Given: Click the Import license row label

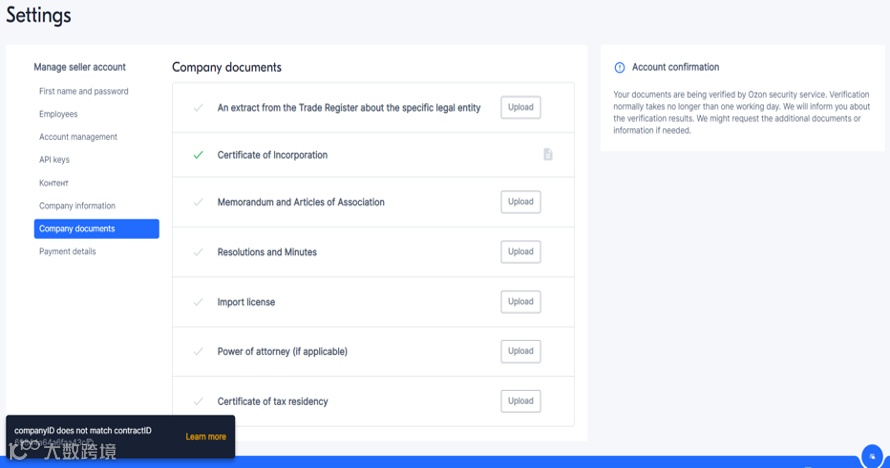Looking at the screenshot, I should (246, 302).
